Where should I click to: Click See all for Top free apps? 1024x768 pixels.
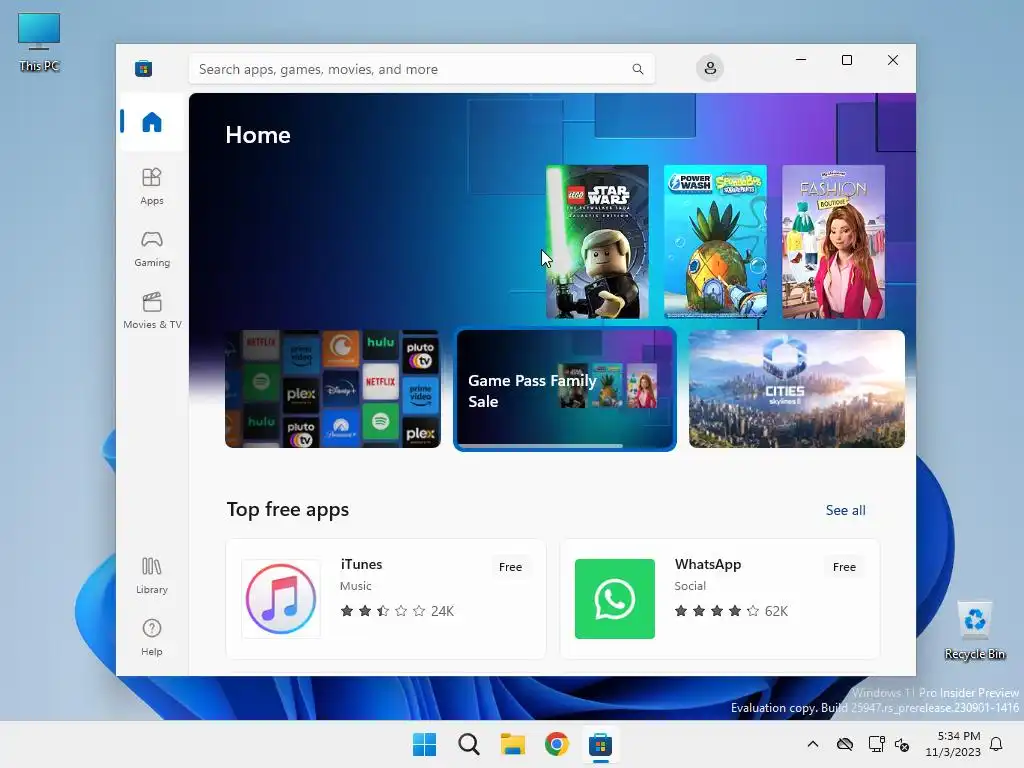pyautogui.click(x=845, y=510)
